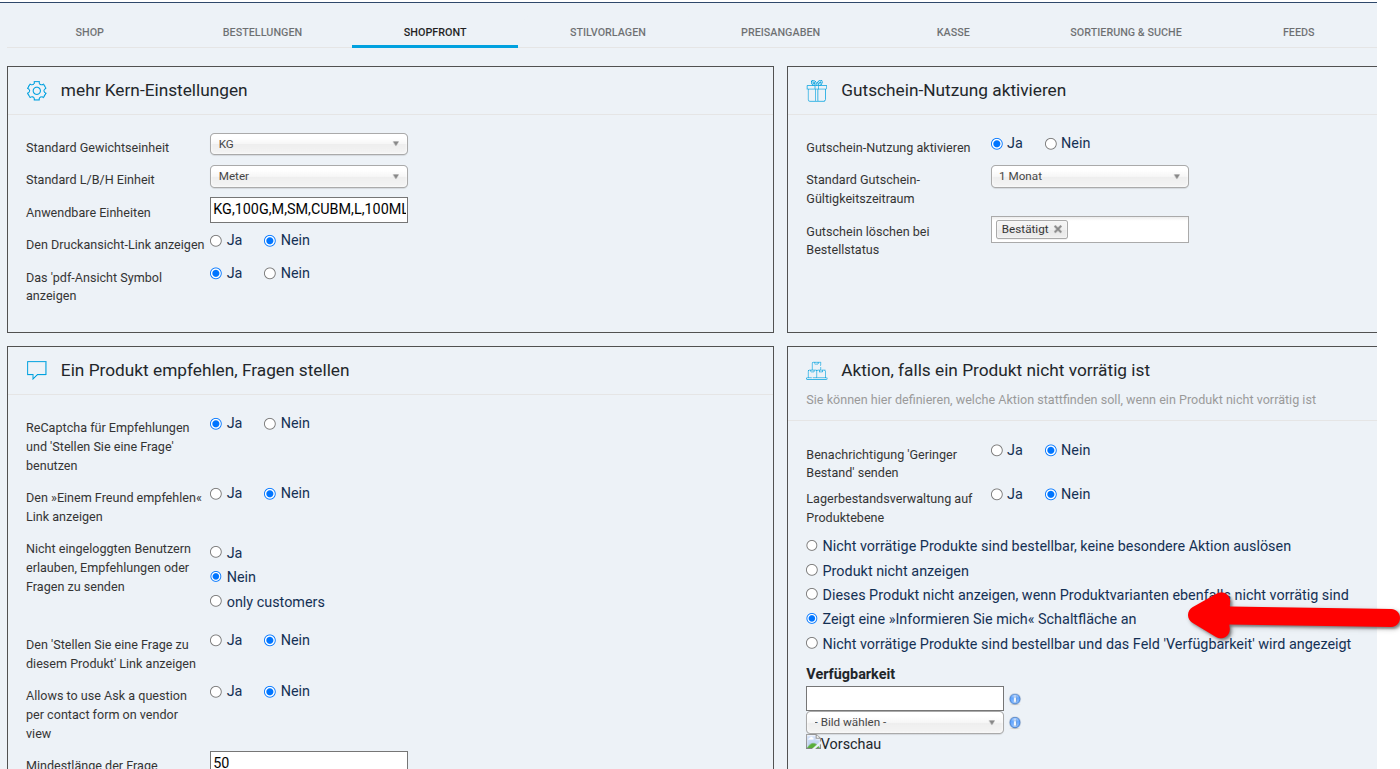Image resolution: width=1400 pixels, height=769 pixels.
Task: Click the Anwendbare Einheiten text field
Action: pyautogui.click(x=308, y=210)
